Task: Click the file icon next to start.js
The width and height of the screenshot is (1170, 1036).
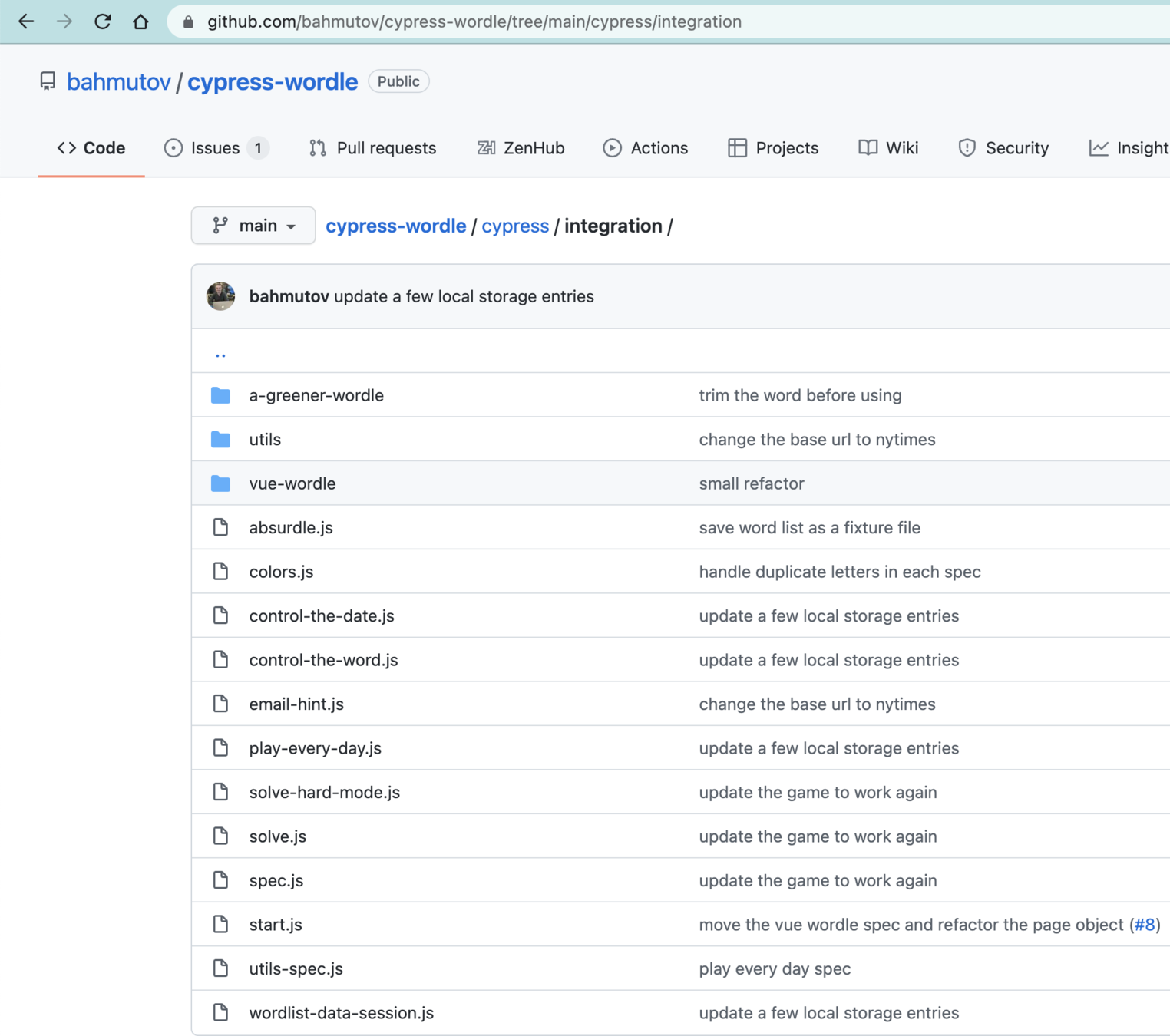Action: [220, 925]
